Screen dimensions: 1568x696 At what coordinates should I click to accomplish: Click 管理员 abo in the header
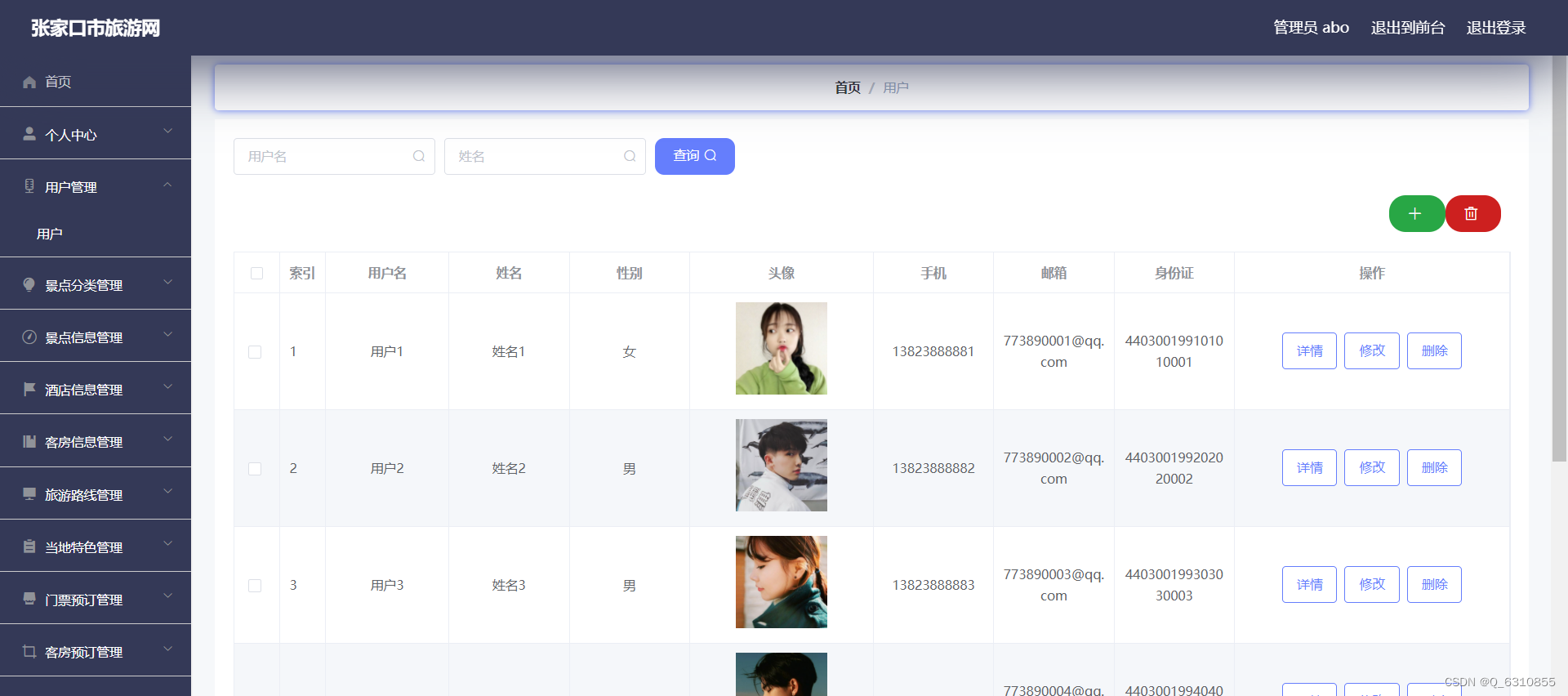click(x=1311, y=28)
